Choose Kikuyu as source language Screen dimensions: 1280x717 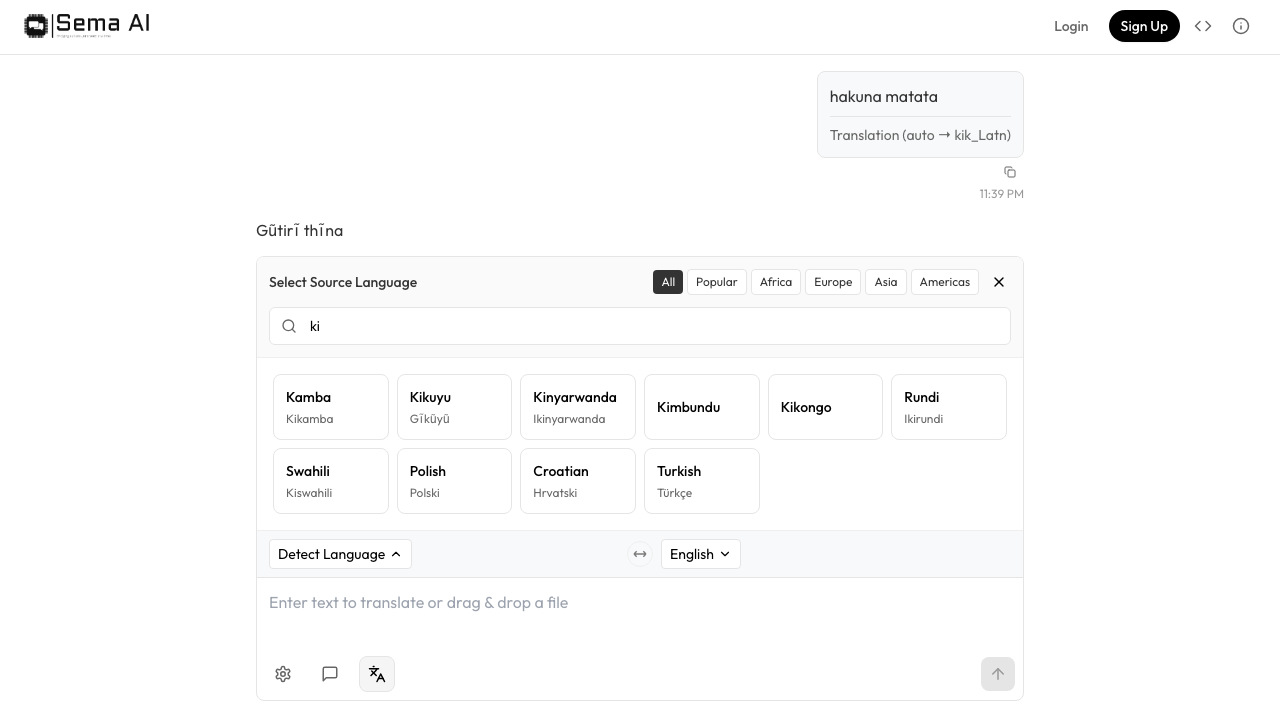[454, 407]
